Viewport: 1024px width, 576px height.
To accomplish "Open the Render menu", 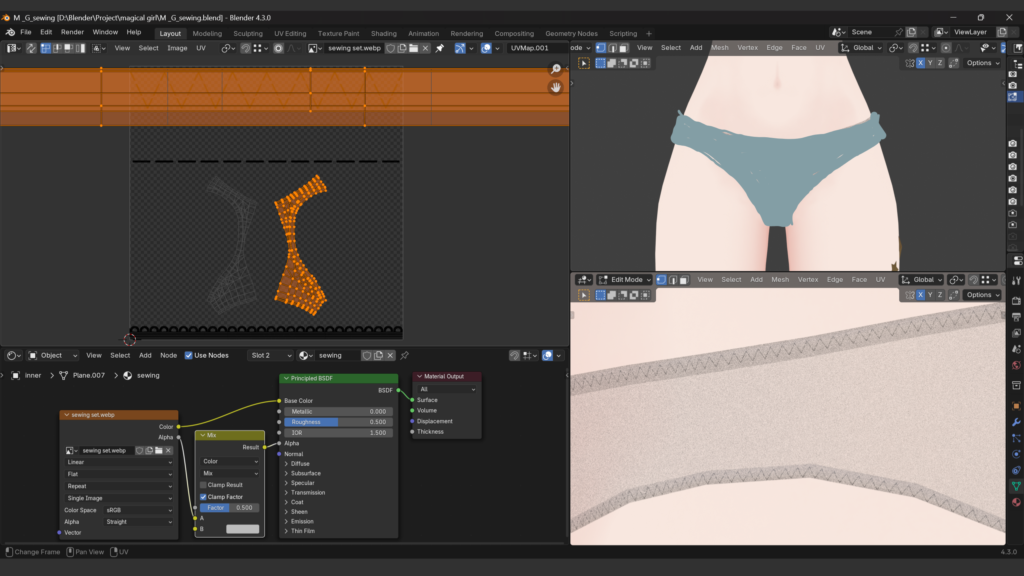I will pos(72,32).
